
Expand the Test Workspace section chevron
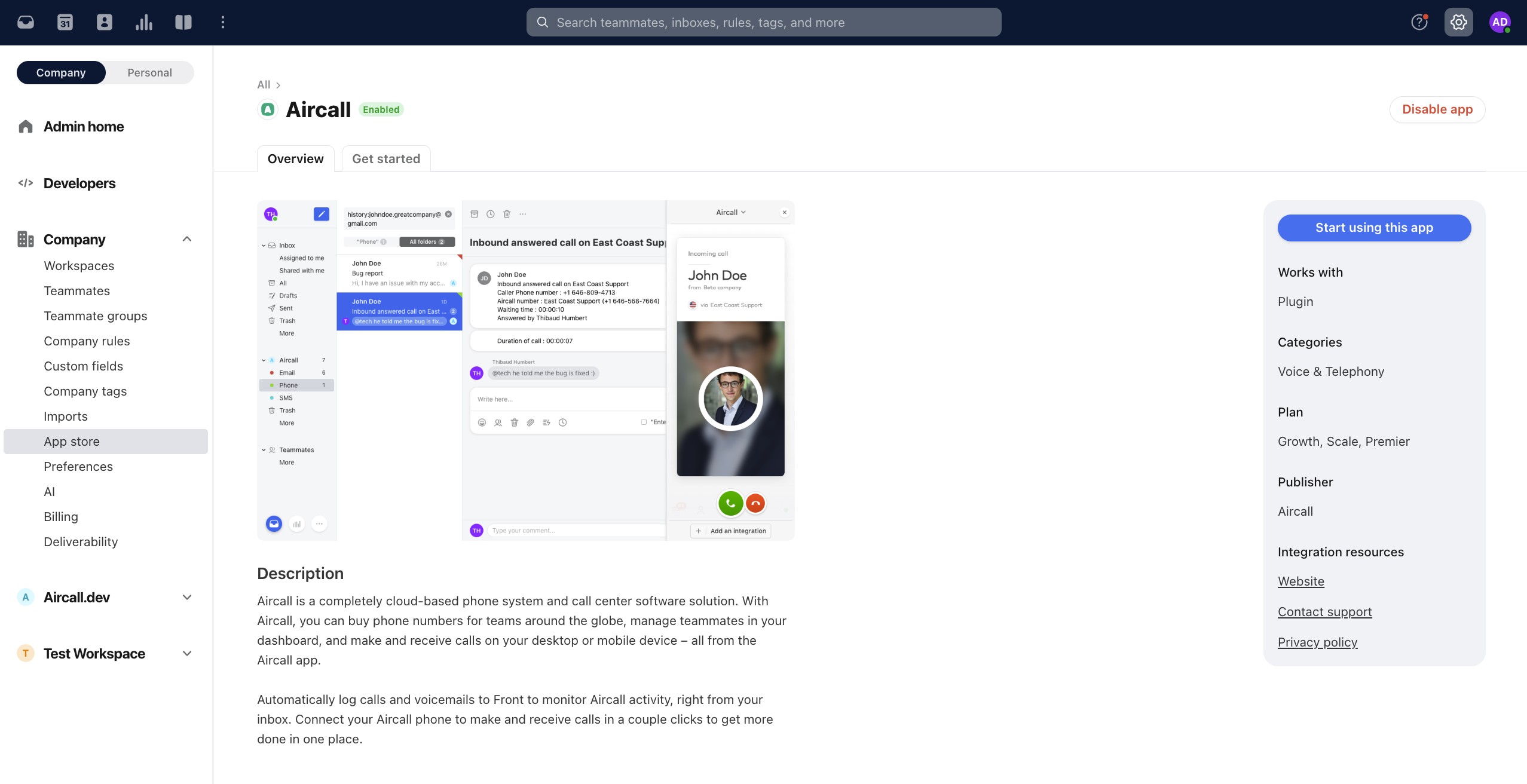(187, 653)
